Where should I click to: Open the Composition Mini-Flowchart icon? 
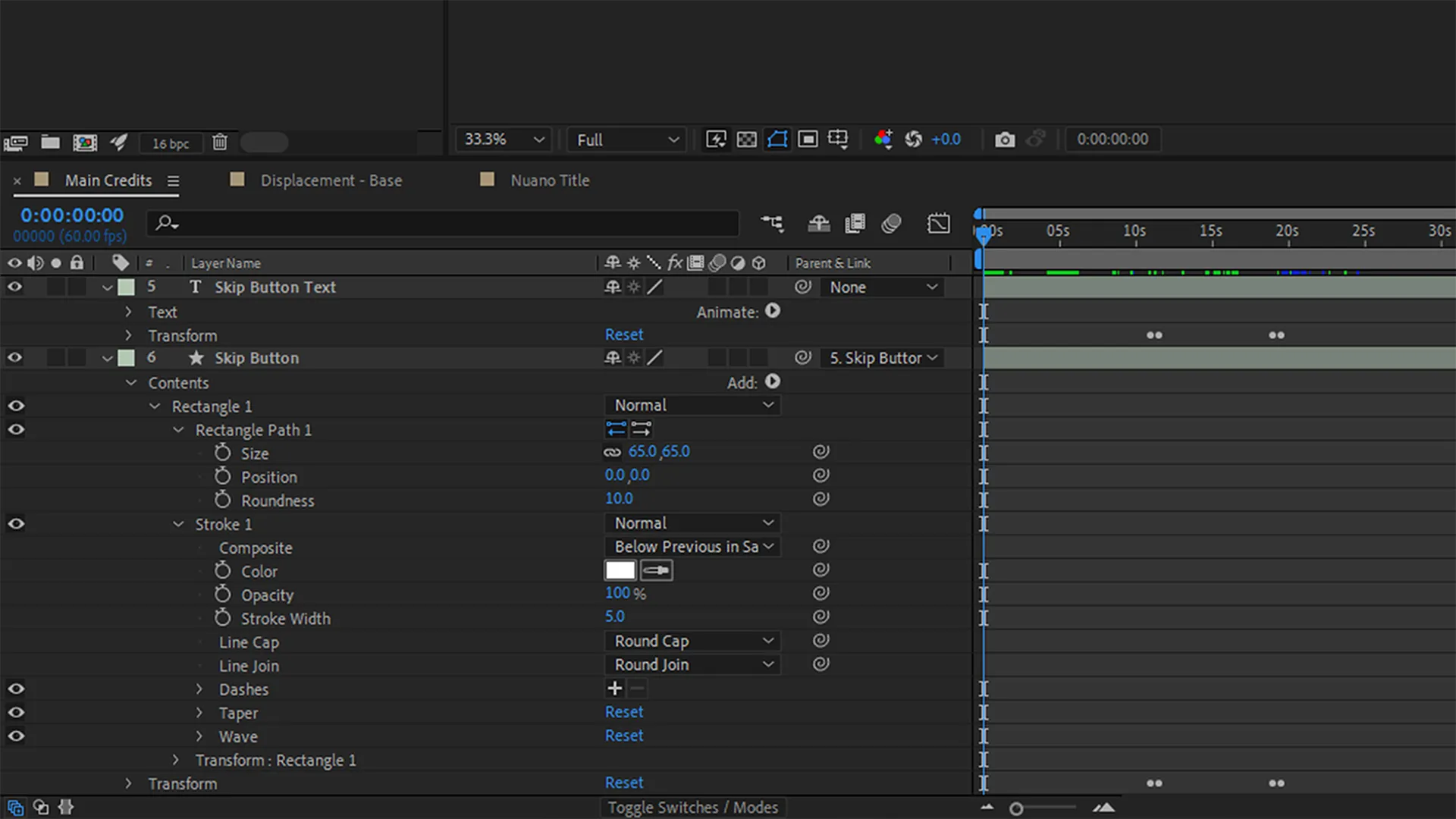(x=773, y=223)
